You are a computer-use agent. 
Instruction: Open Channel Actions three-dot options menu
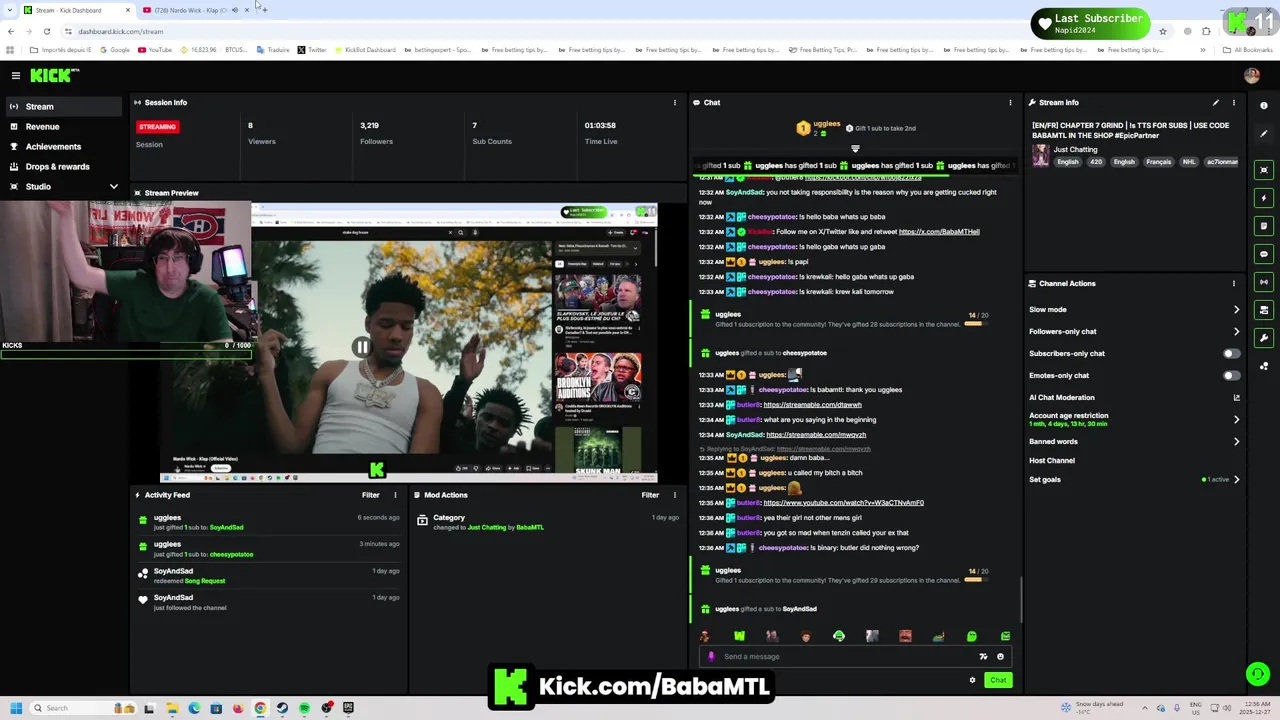pos(1234,283)
